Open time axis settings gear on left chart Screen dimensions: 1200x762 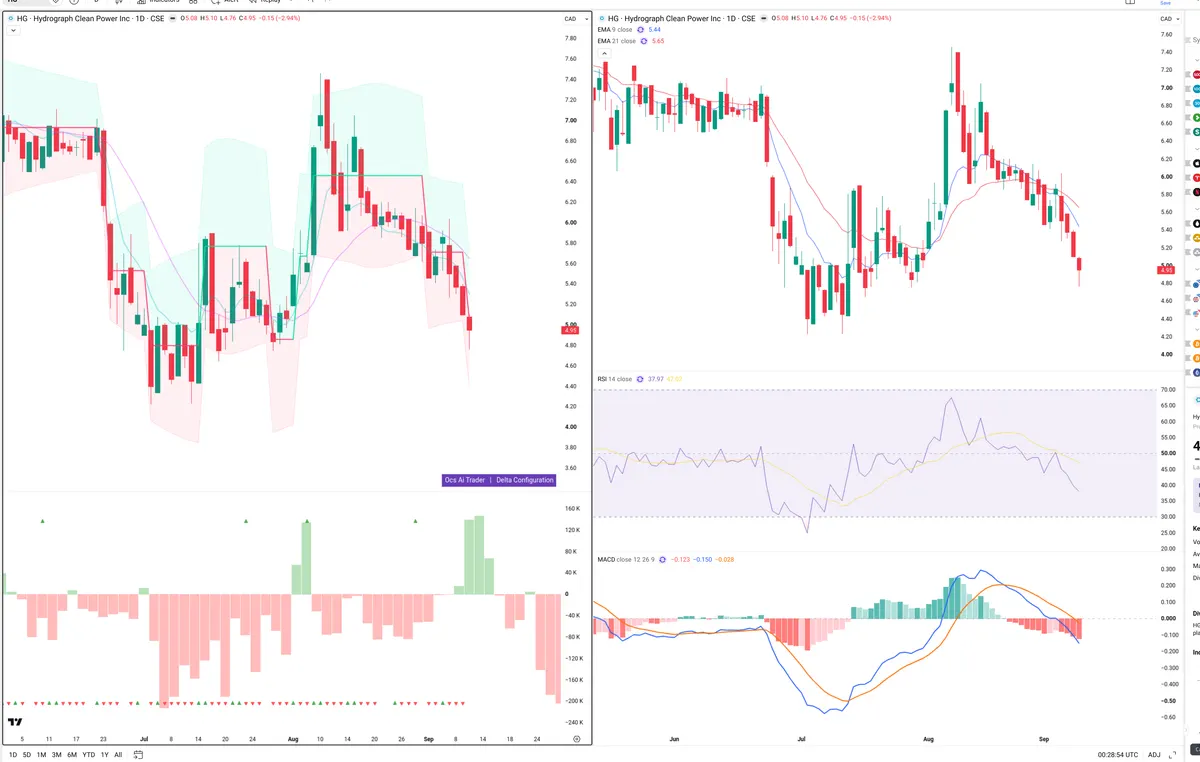tap(576, 738)
